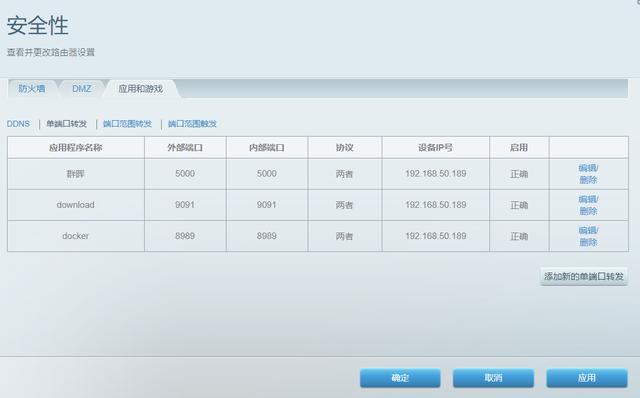Click the 内部端口 column header

pyautogui.click(x=267, y=148)
